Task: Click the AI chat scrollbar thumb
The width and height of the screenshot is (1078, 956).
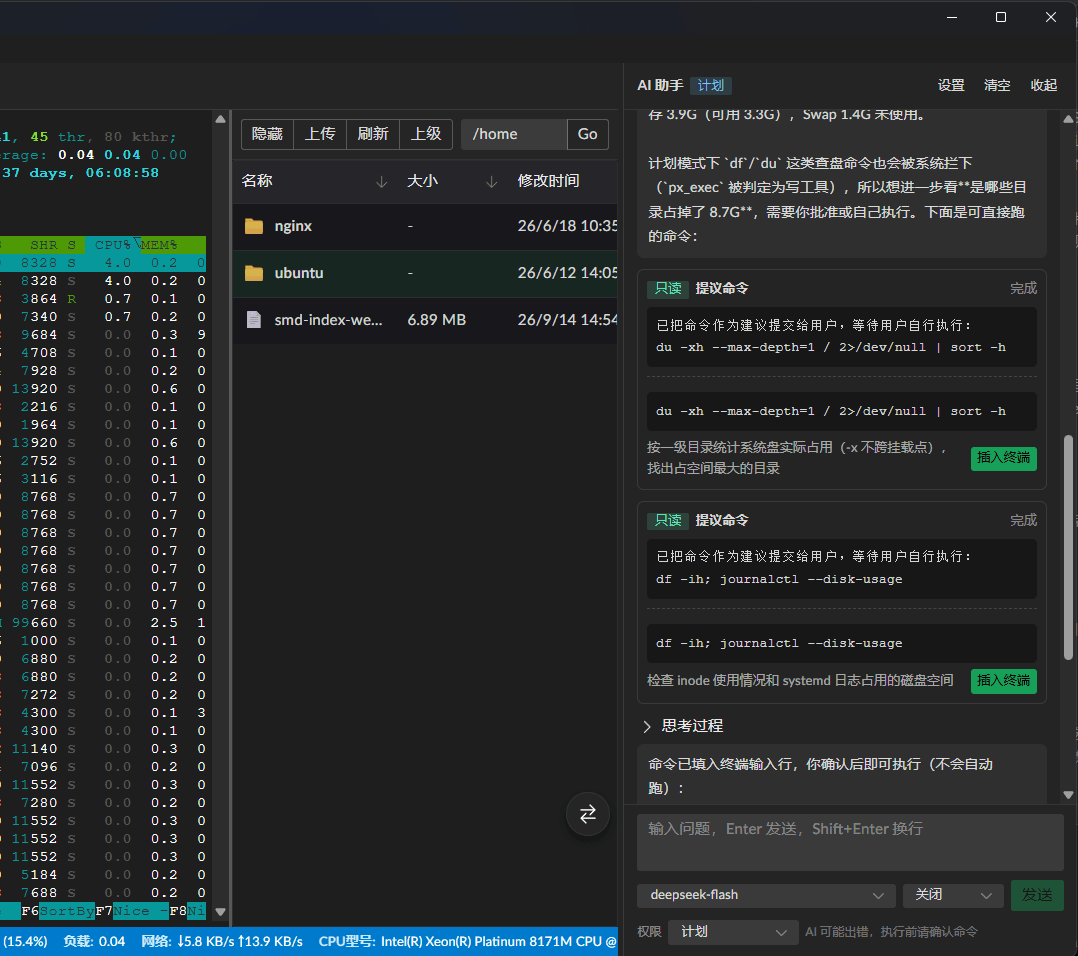Action: pos(1068,548)
